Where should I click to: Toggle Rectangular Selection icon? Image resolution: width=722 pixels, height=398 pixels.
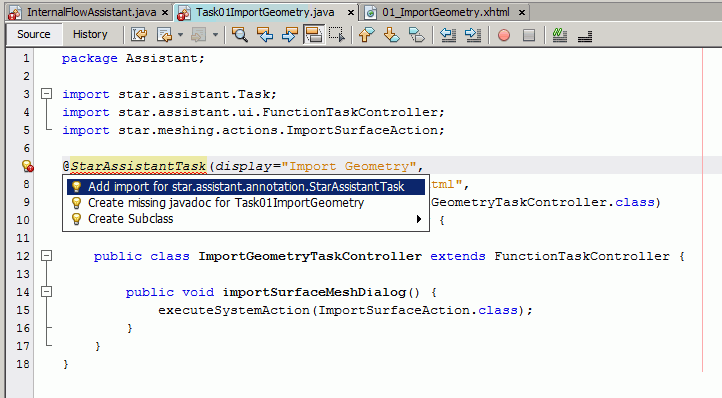click(338, 35)
